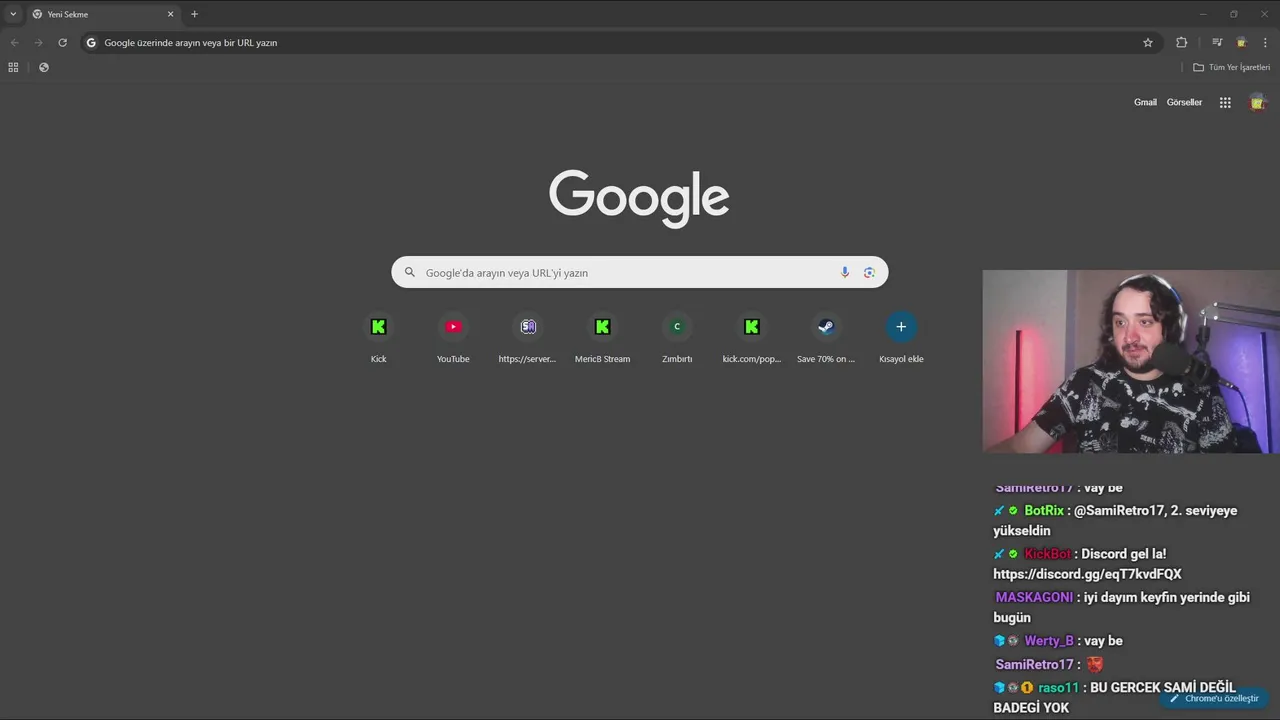Screen dimensions: 1280x720
Task: Open the Tüm Yer İşaretleri folder
Action: pyautogui.click(x=1231, y=67)
